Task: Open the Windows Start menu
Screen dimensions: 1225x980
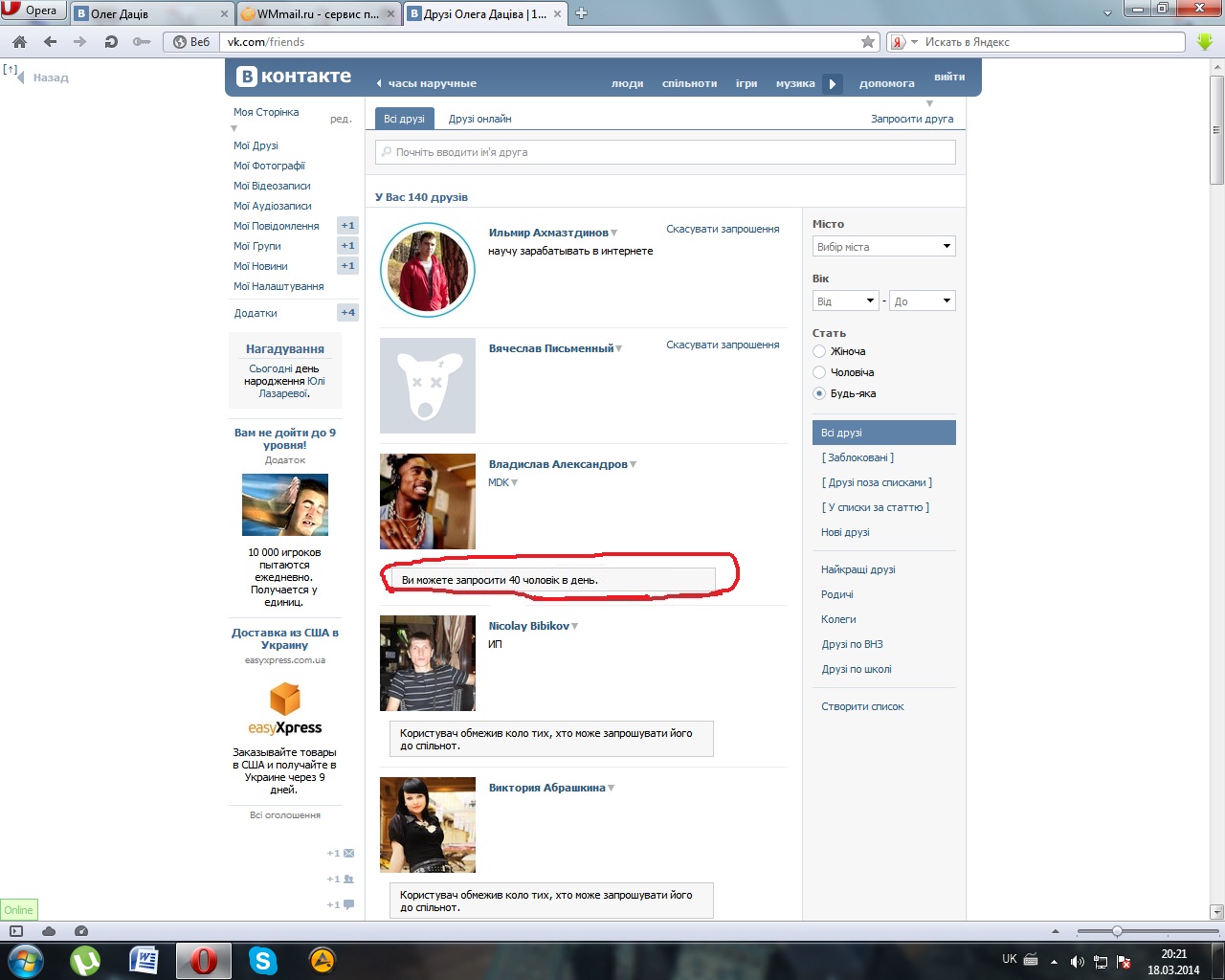Action: point(26,960)
